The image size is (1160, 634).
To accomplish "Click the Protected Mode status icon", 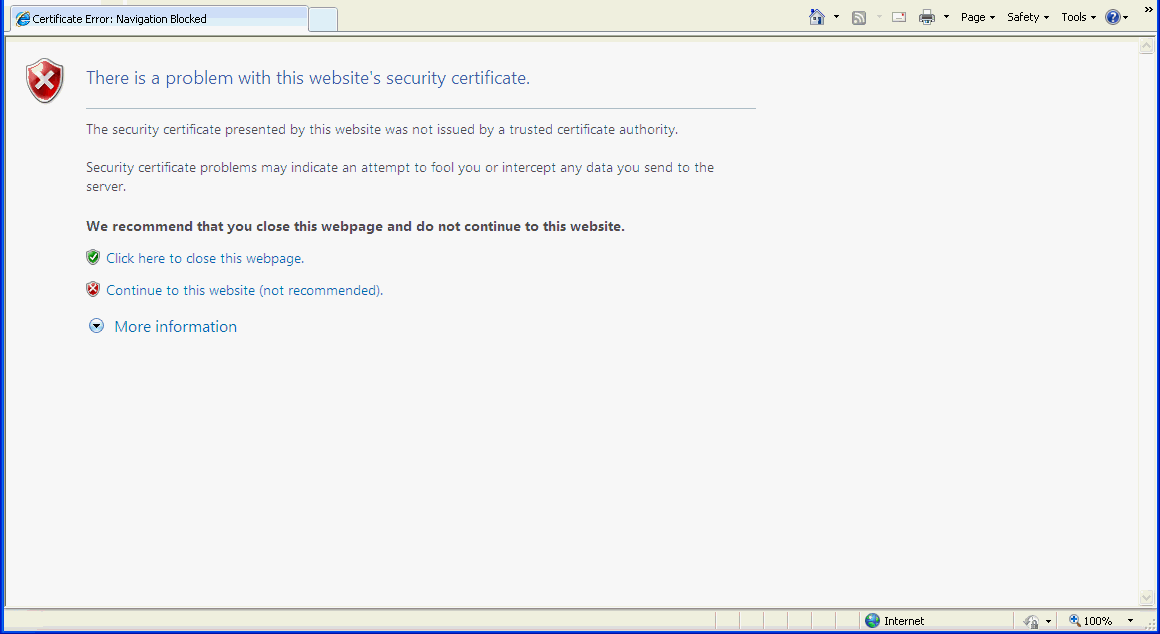I will tap(1031, 621).
